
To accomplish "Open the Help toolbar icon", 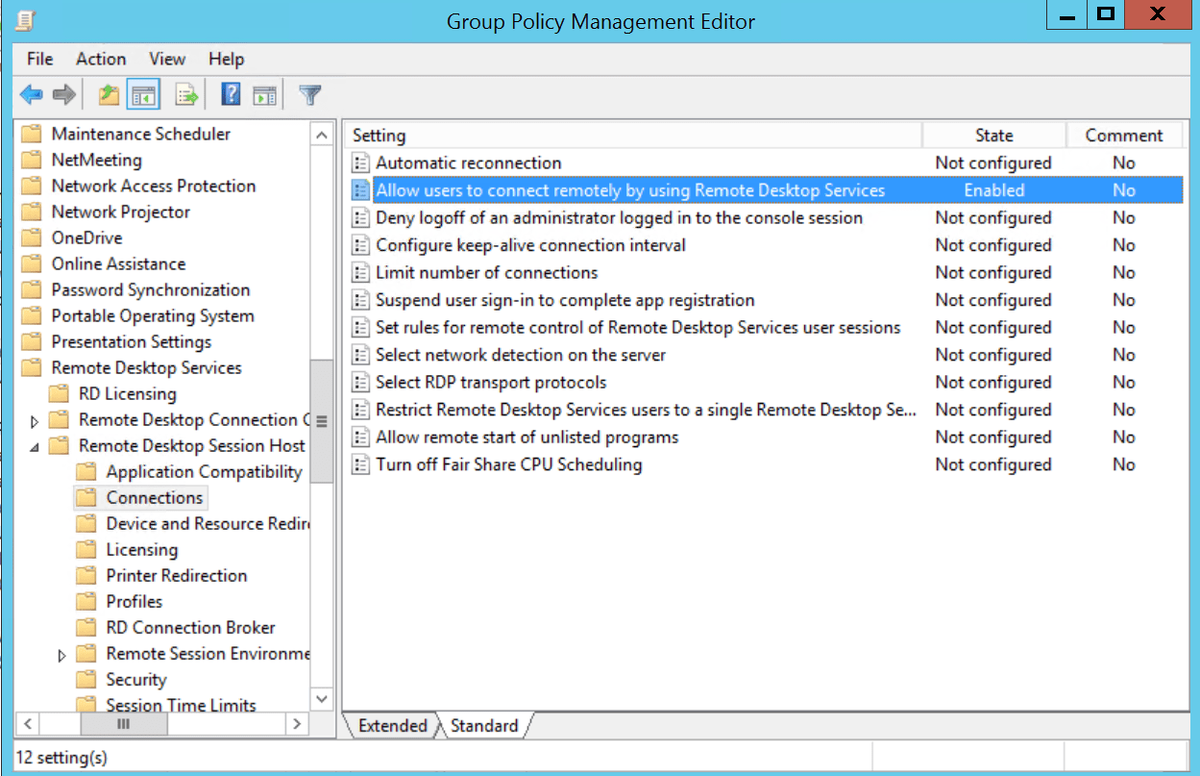I will tap(231, 95).
